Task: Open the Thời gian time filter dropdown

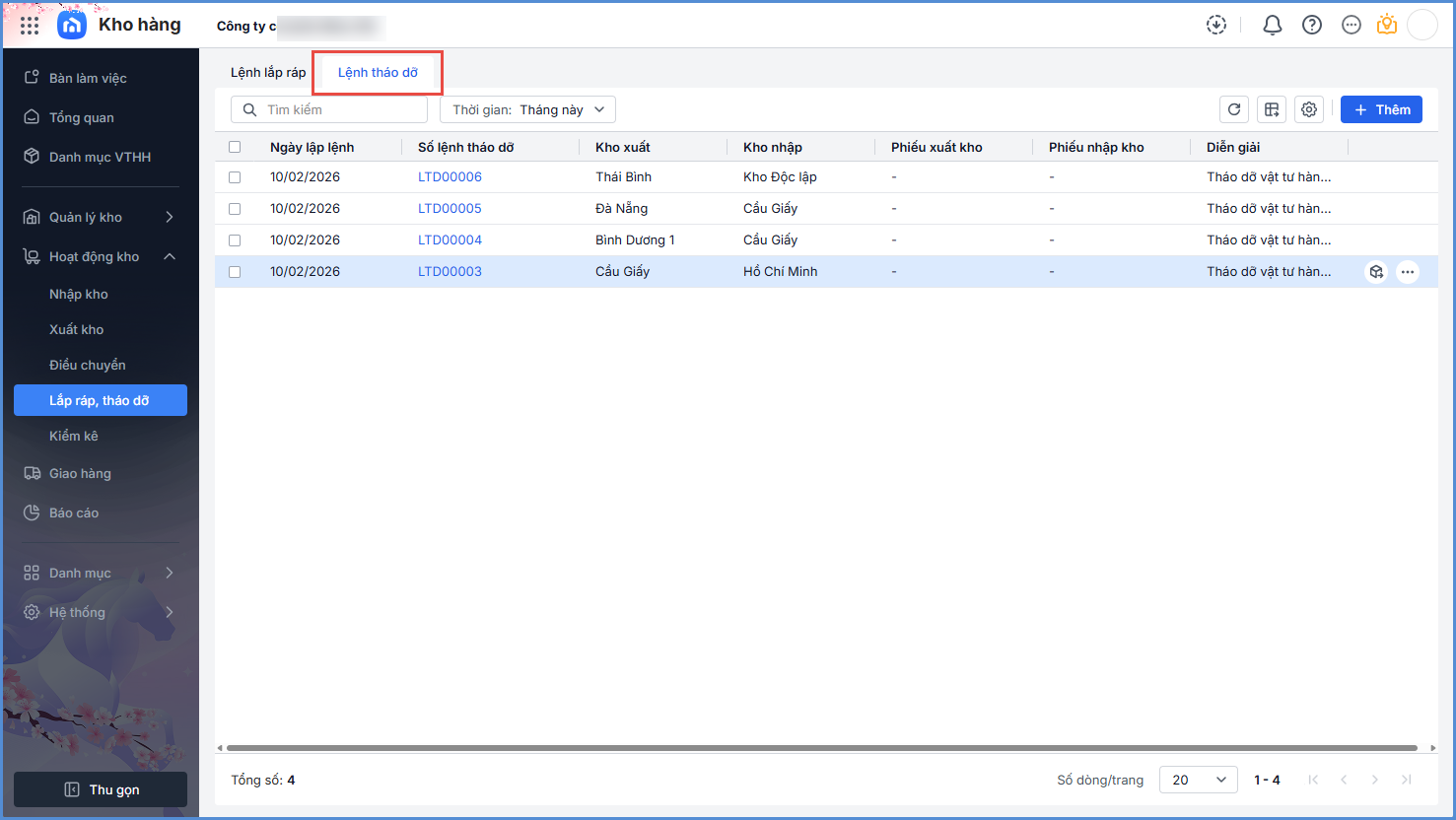Action: pos(527,109)
